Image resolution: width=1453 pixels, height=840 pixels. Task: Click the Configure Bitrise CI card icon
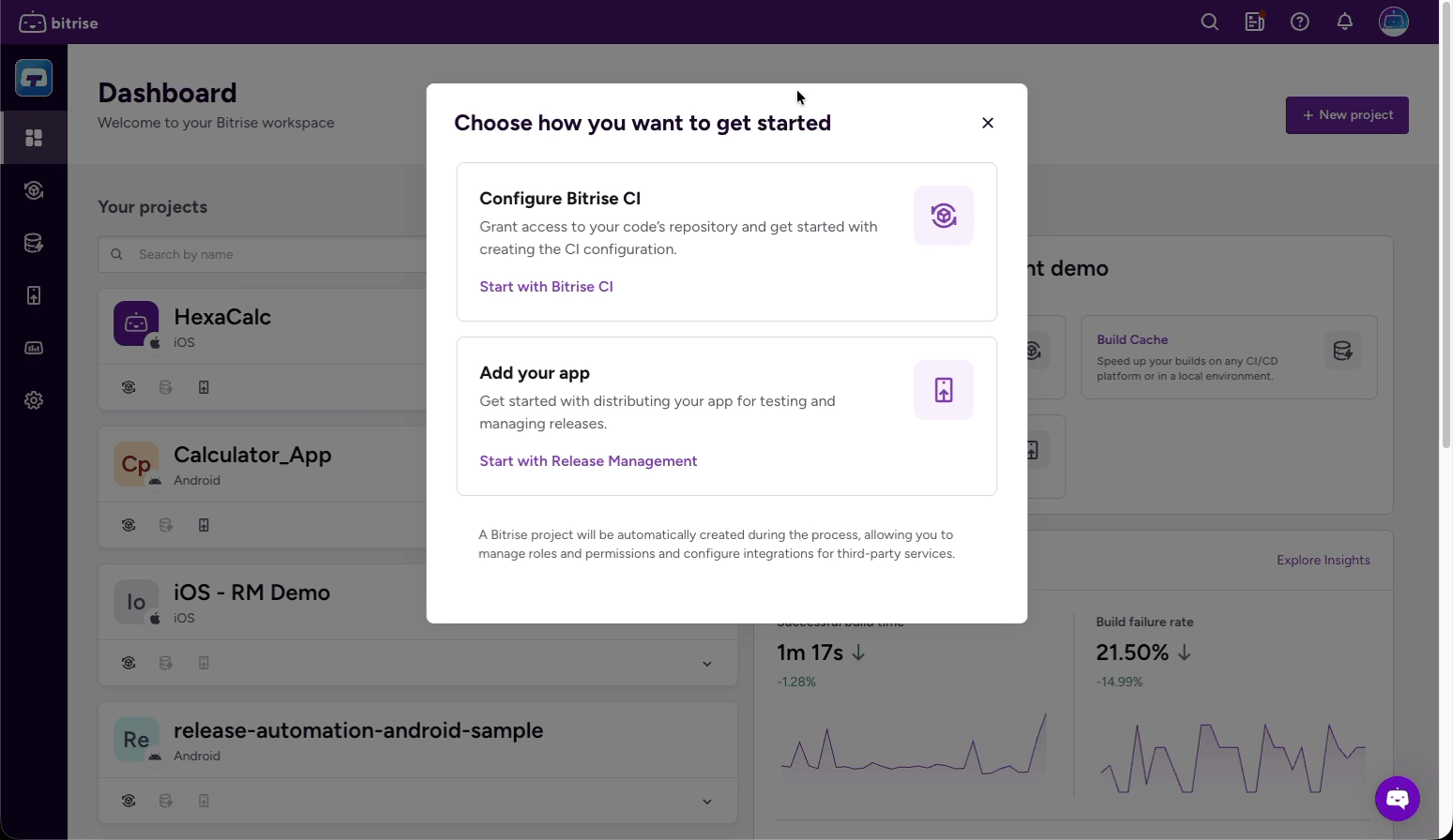click(x=944, y=216)
